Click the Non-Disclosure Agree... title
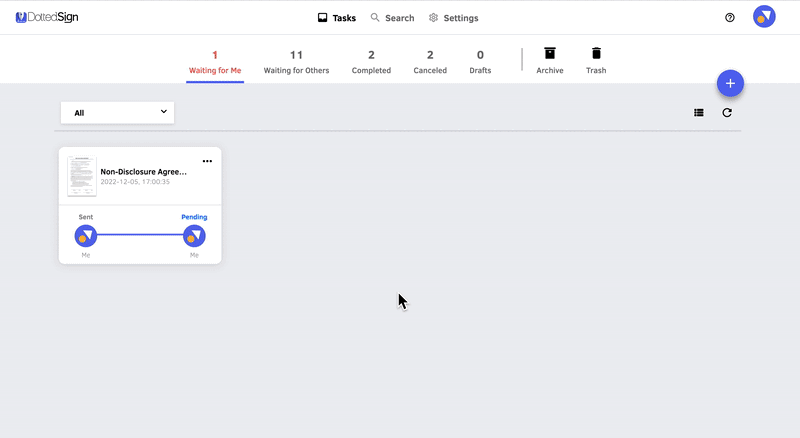 [x=143, y=172]
